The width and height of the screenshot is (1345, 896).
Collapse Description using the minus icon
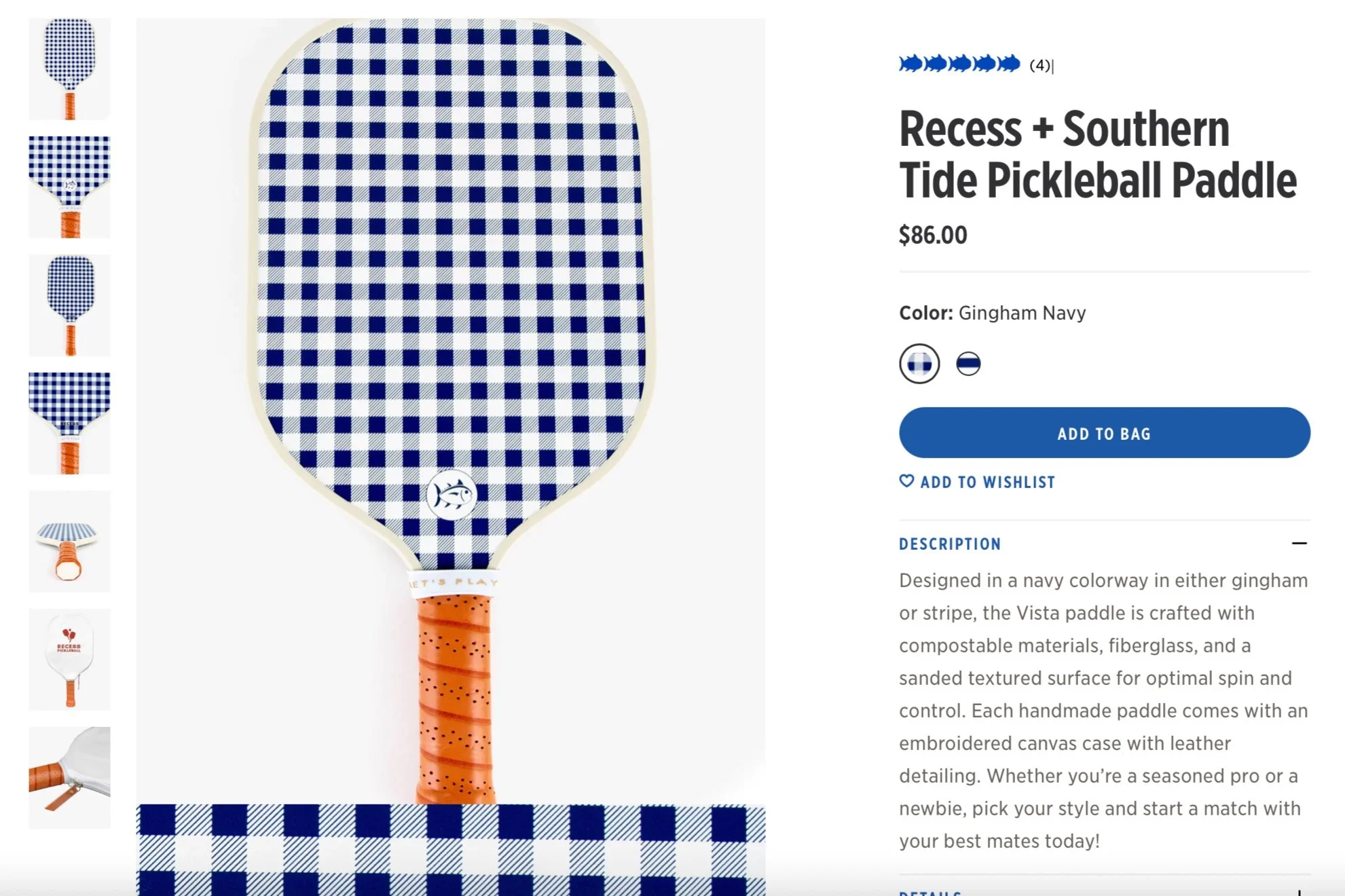coord(1299,543)
